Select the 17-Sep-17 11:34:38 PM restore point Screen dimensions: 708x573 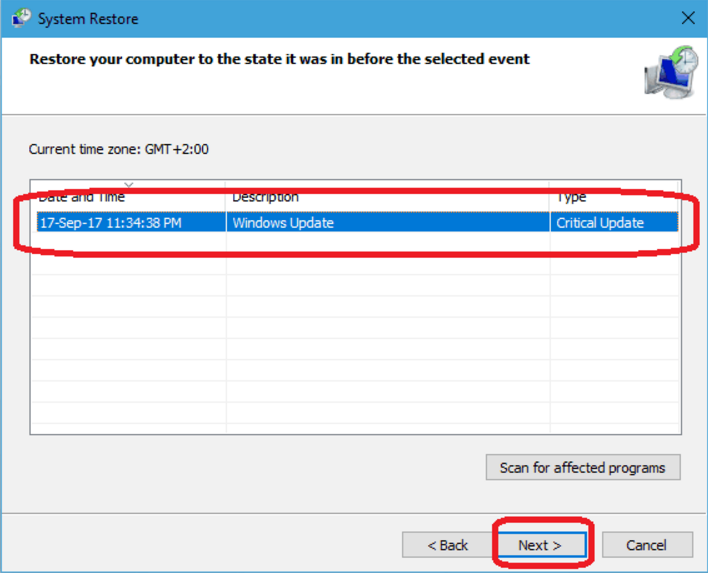pyautogui.click(x=357, y=223)
